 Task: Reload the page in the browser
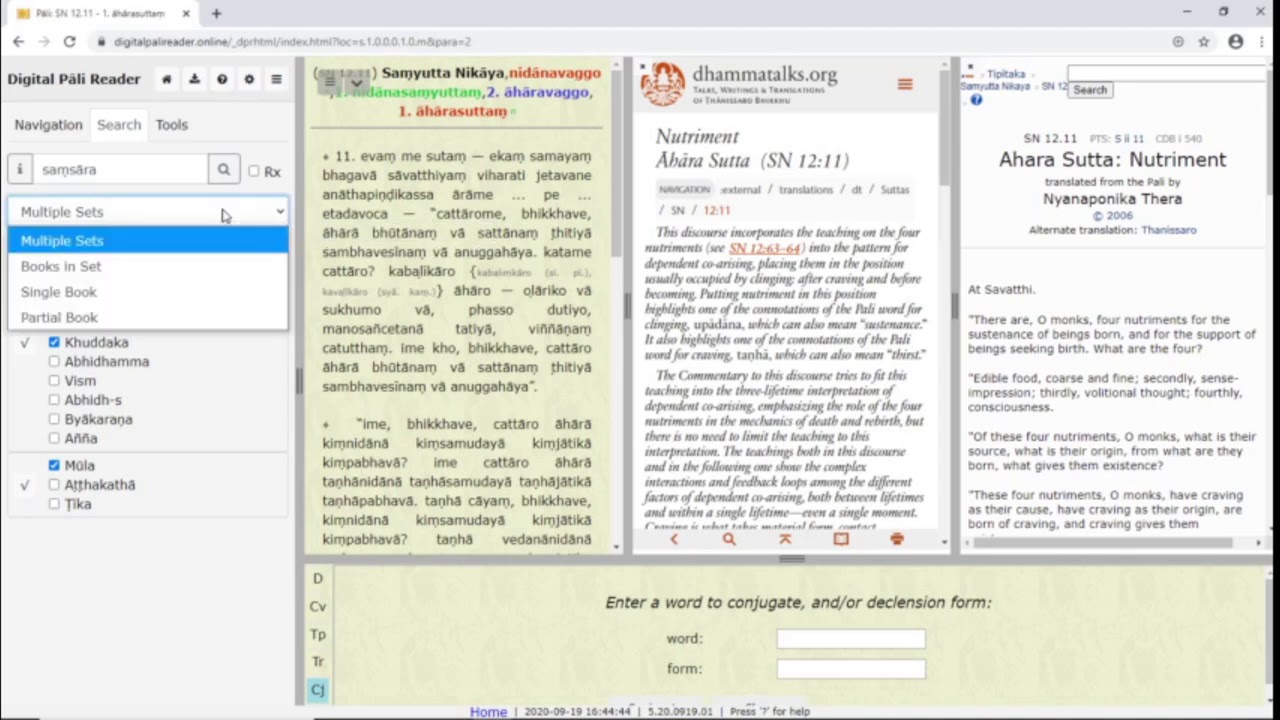[x=69, y=42]
